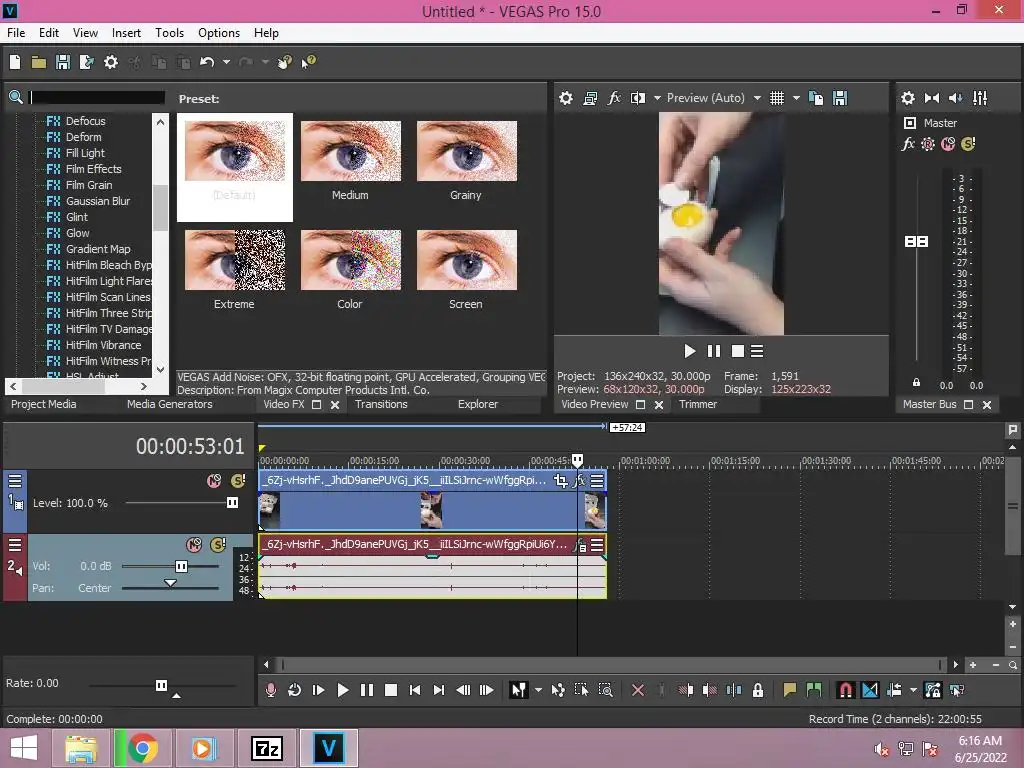Open audio track 2 hamburger menu
Viewport: 1024px width, 768px height.
pyautogui.click(x=15, y=545)
